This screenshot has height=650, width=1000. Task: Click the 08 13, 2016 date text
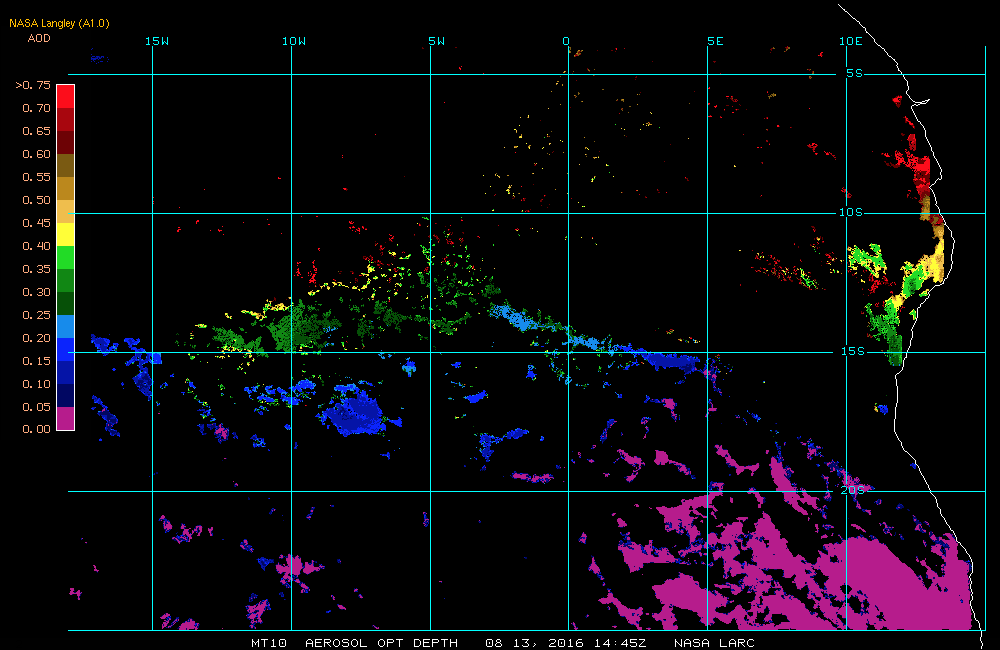click(x=533, y=643)
